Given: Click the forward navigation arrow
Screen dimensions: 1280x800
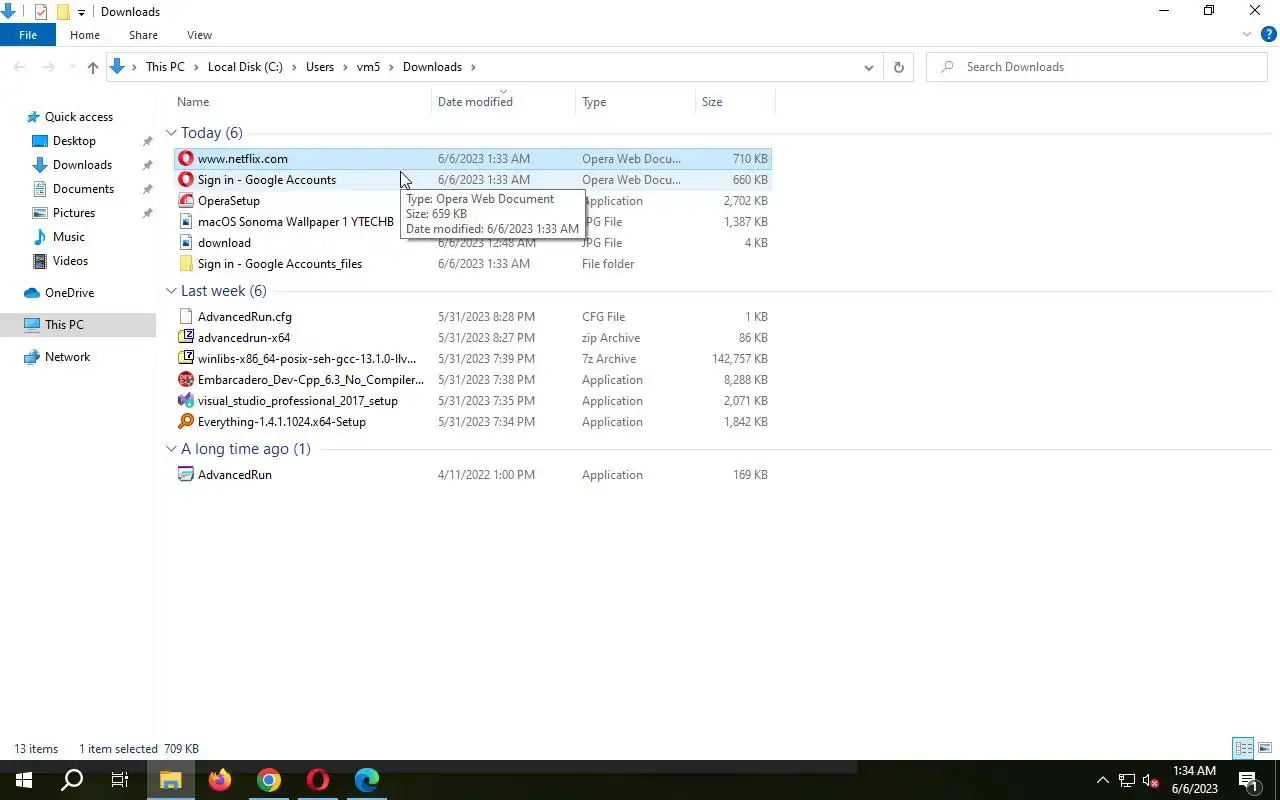Looking at the screenshot, I should click(48, 67).
